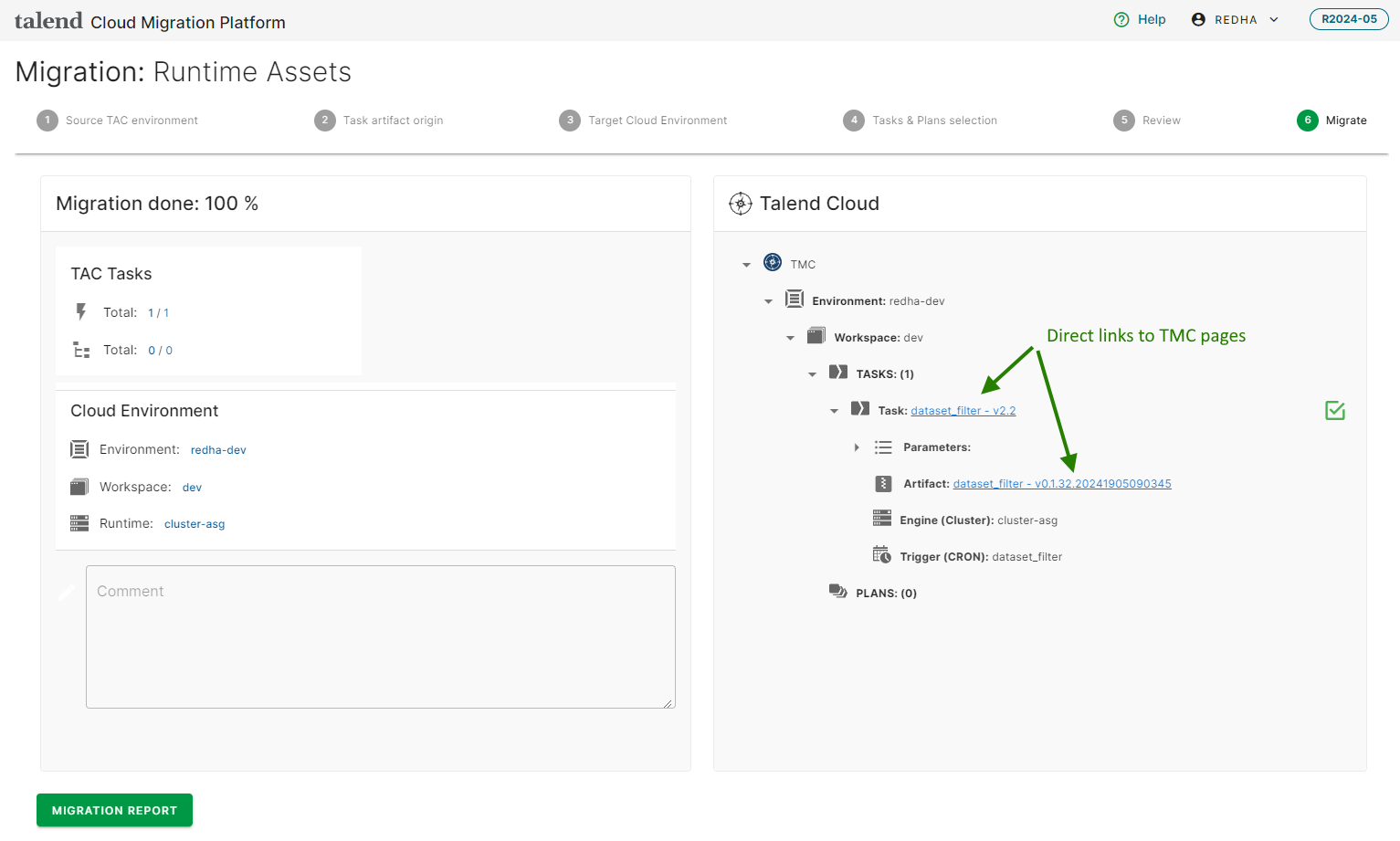Click the Parameters: label
1400x841 pixels.
[937, 447]
